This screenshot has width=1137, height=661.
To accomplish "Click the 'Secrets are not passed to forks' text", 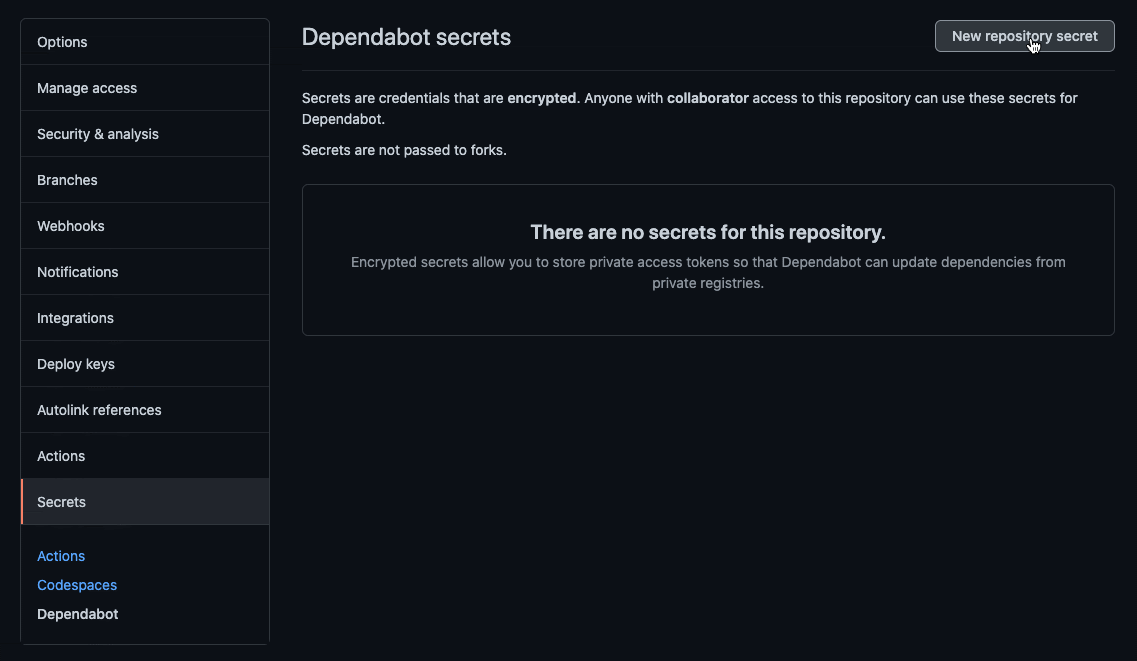I will tap(404, 150).
